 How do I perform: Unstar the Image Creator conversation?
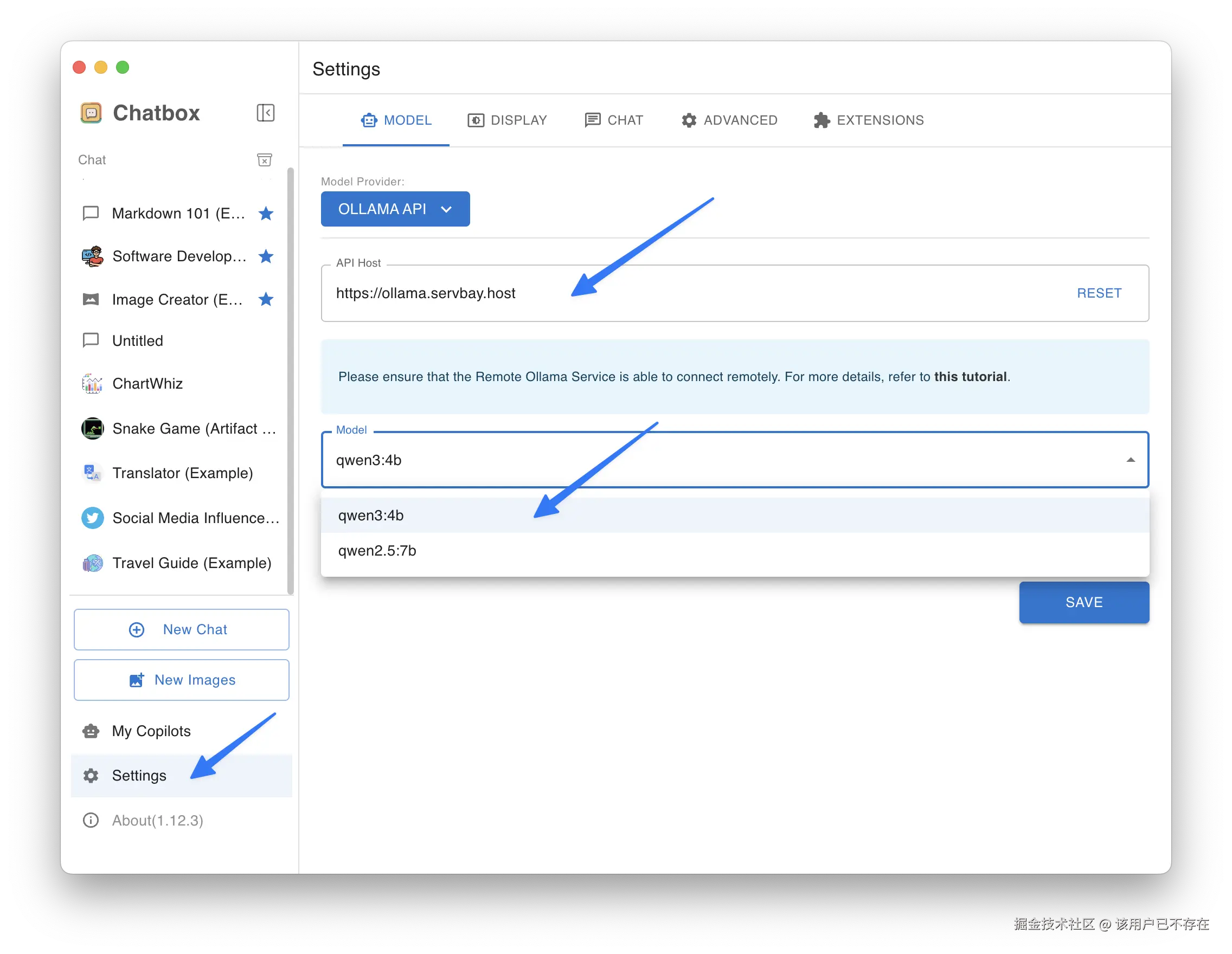click(x=266, y=299)
